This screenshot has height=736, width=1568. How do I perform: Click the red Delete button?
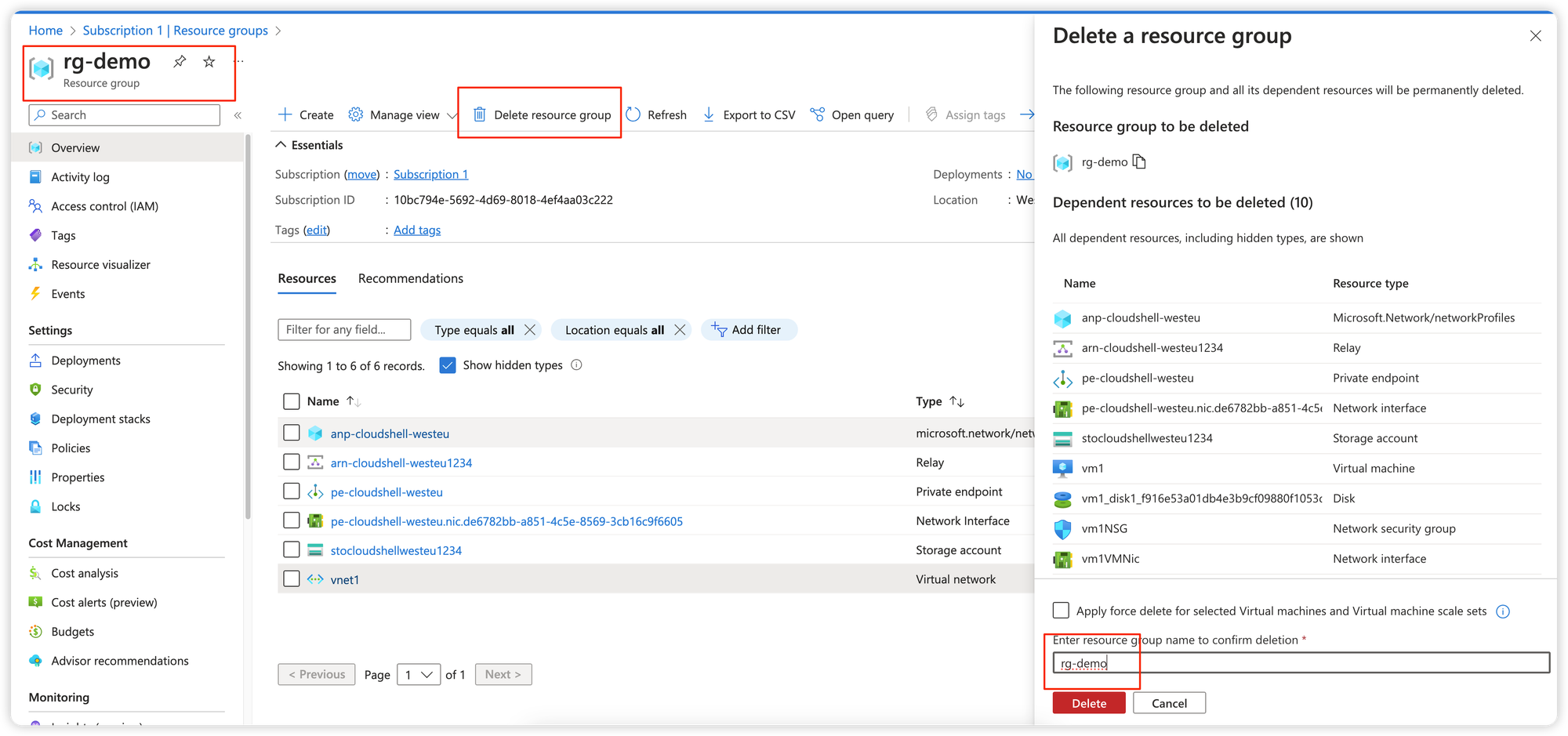point(1089,703)
